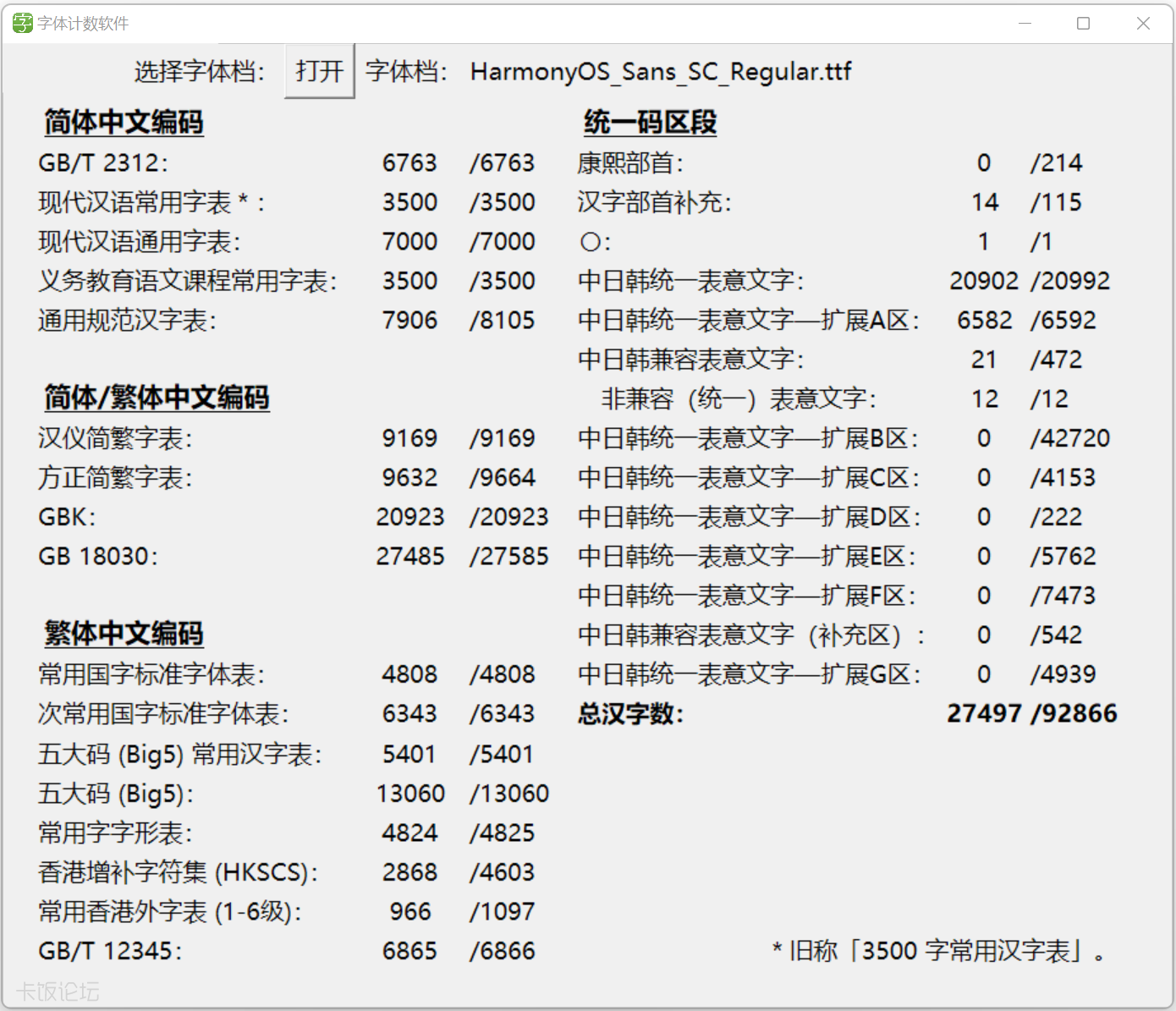The height and width of the screenshot is (1011, 1176).
Task: Close the 字体计数软件 window
Action: tap(1143, 23)
